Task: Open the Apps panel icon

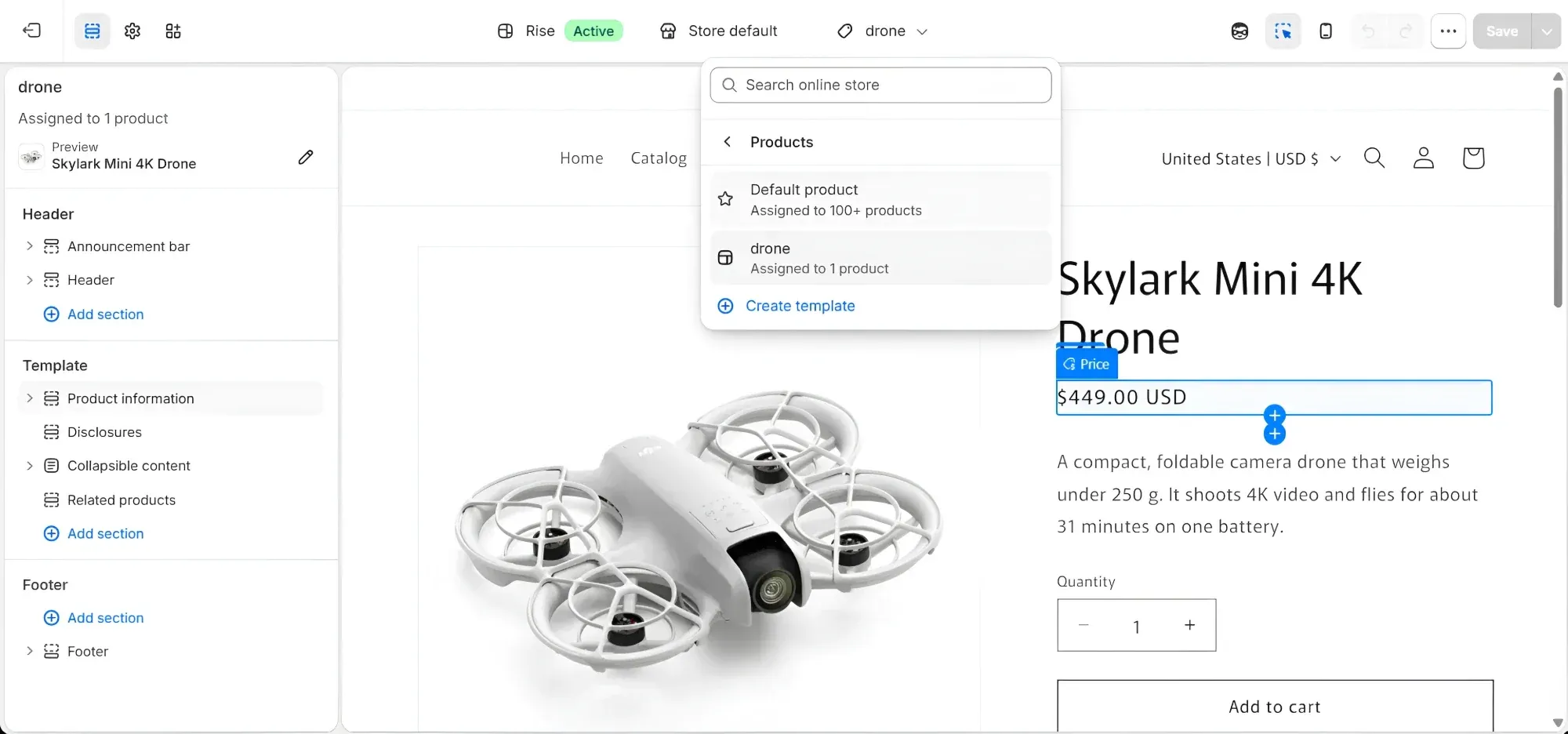Action: (x=173, y=31)
